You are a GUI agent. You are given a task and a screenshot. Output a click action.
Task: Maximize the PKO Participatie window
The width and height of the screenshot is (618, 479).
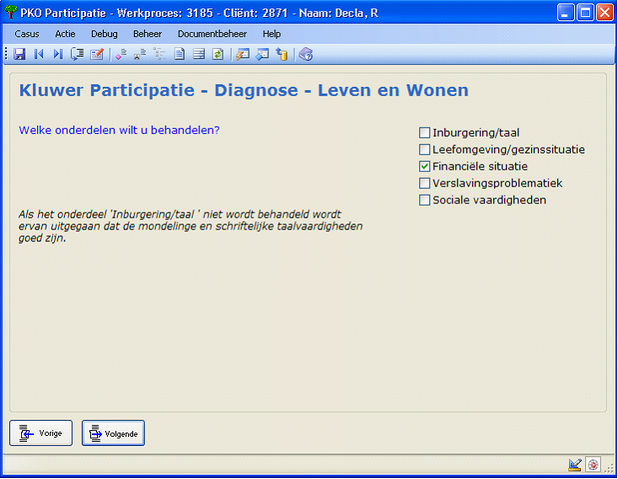click(x=585, y=13)
